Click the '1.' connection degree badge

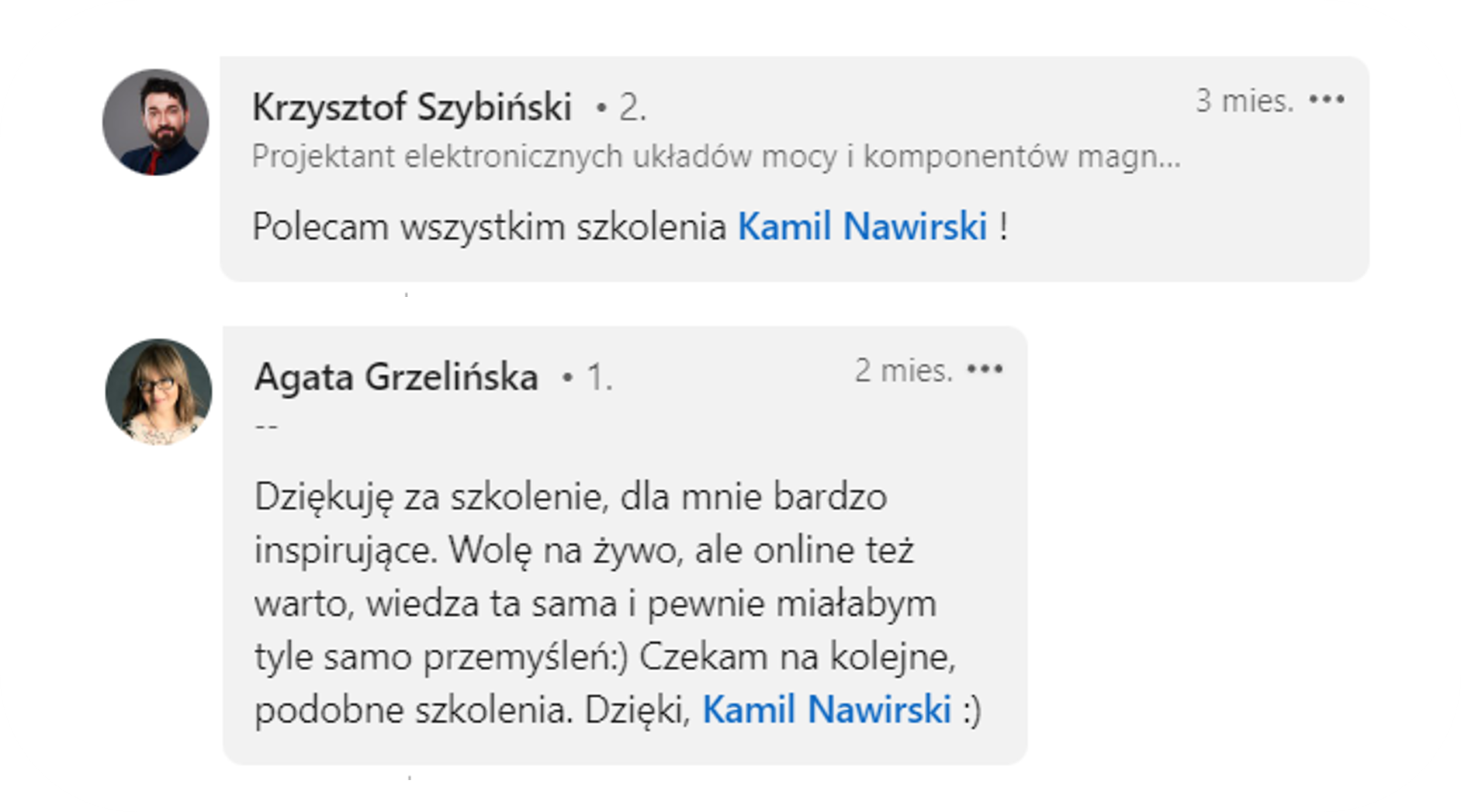598,378
